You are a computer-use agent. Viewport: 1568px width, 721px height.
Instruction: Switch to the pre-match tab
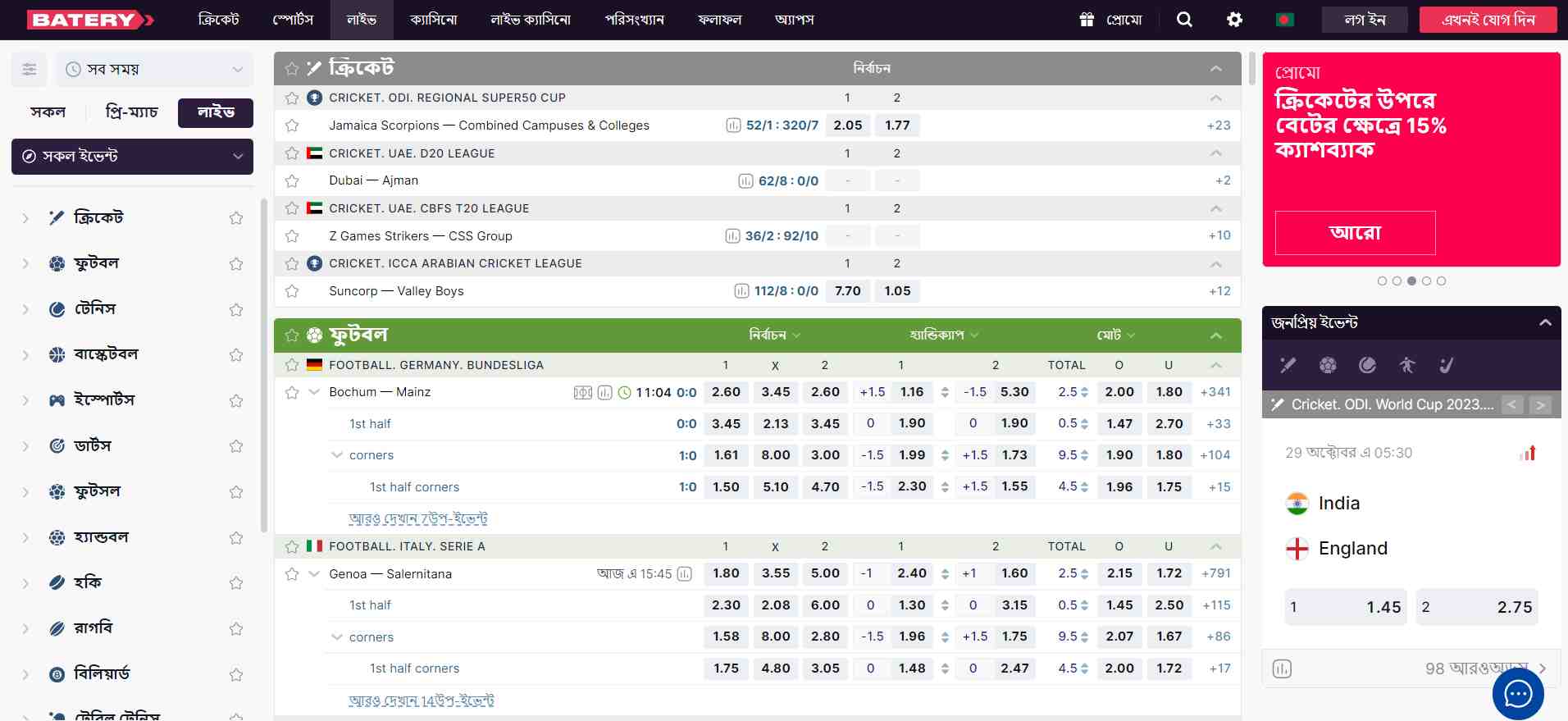point(132,112)
